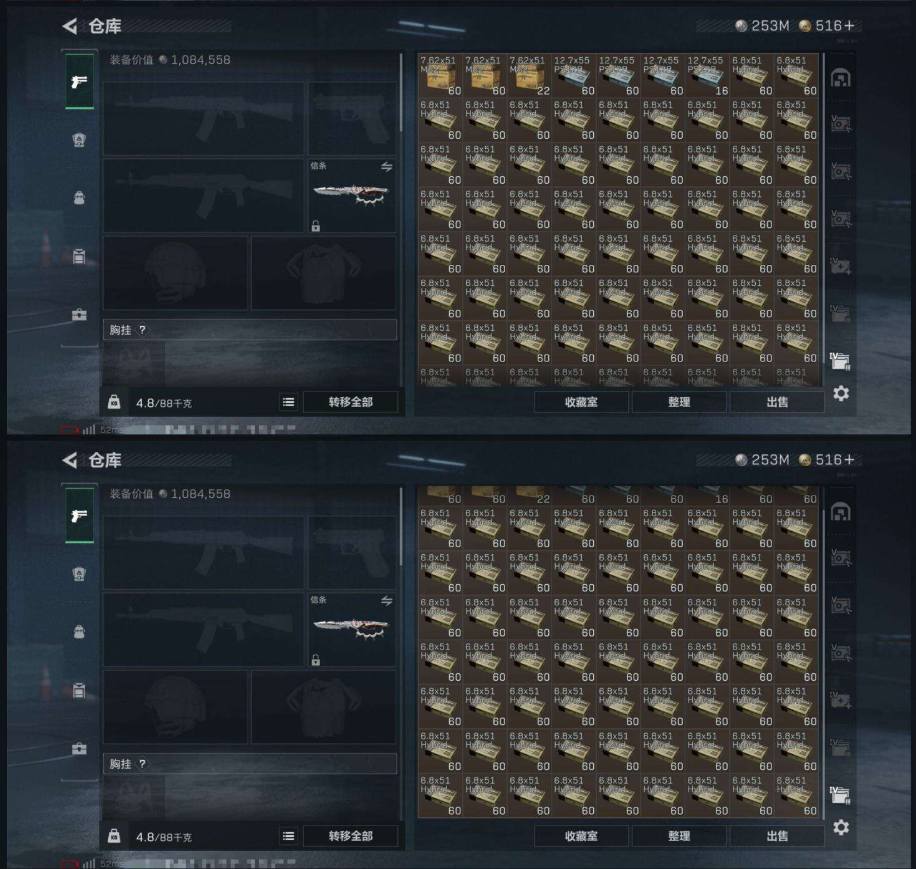Open 收藏室 in the upper screenshot

581,402
